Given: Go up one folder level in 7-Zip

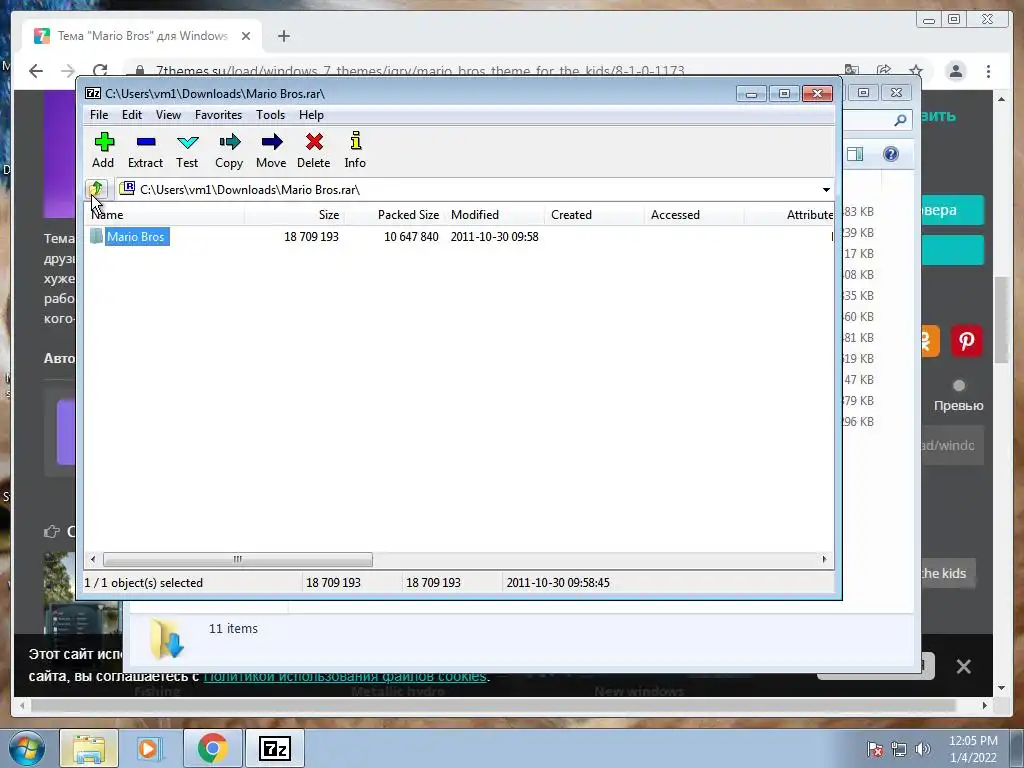Looking at the screenshot, I should click(x=96, y=189).
